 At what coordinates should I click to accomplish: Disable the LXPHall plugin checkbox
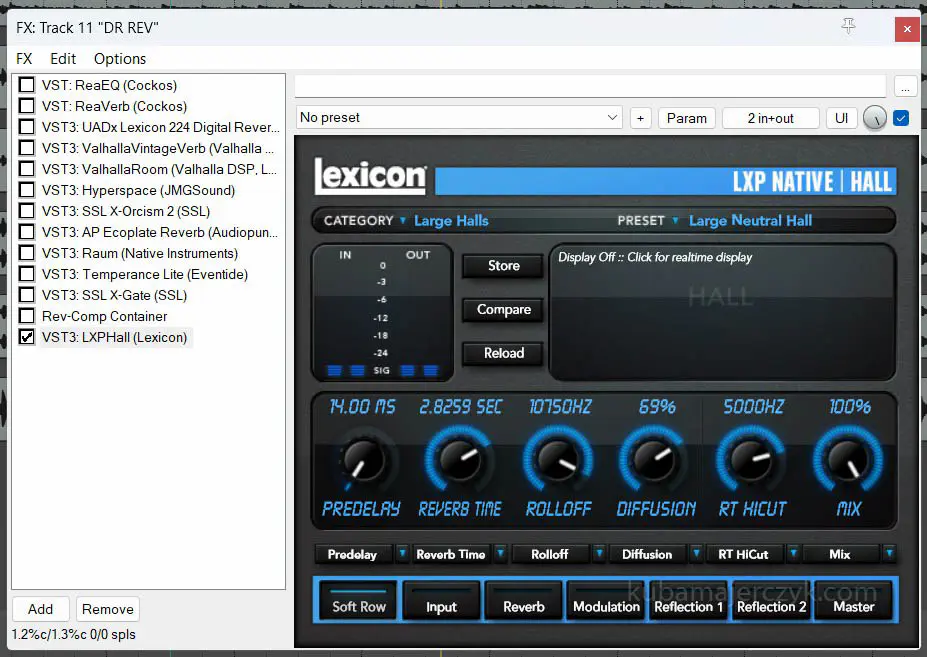click(27, 337)
